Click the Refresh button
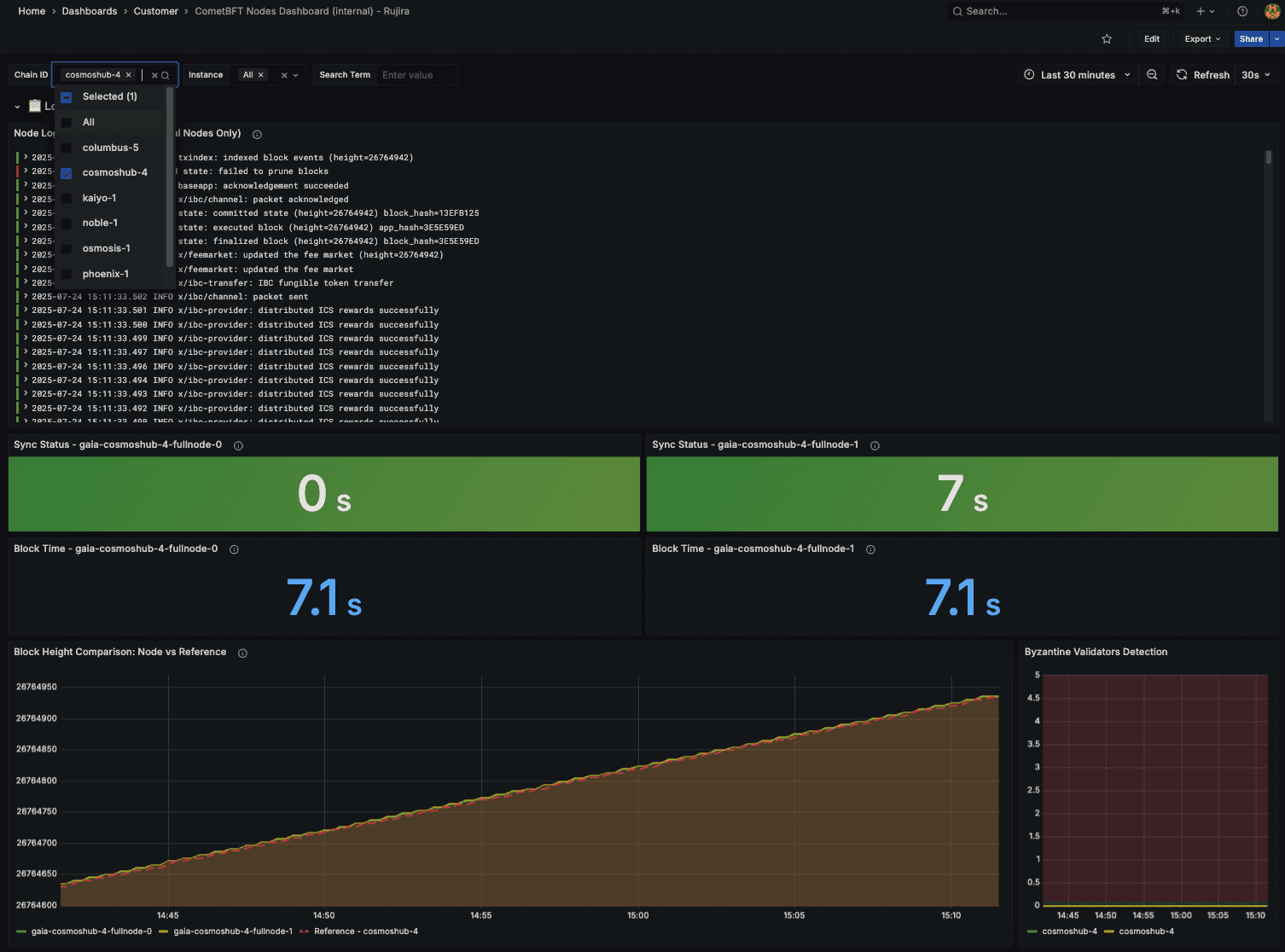 tap(1203, 75)
